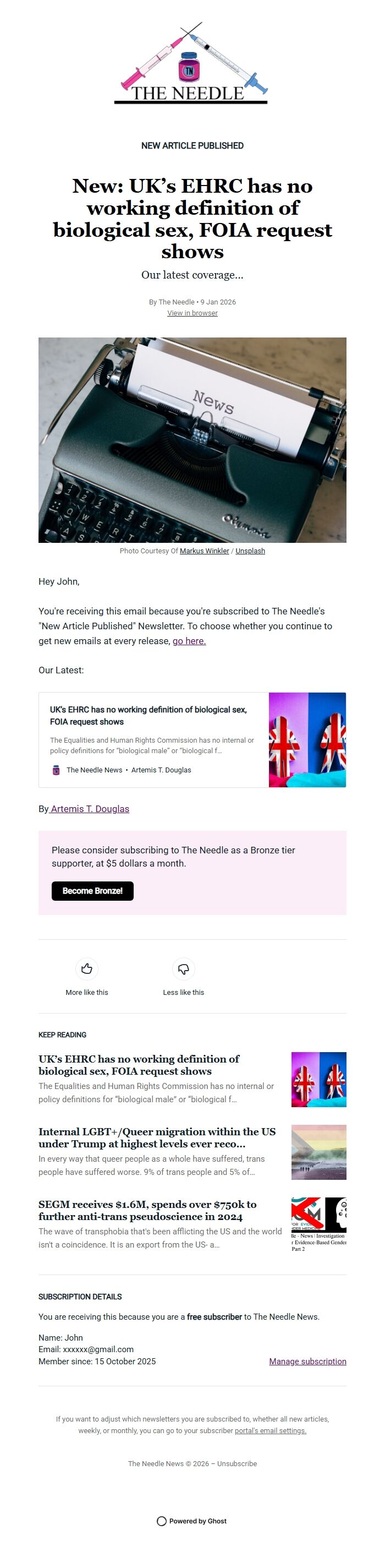
Task: Click the Become Bronze! button
Action: tap(92, 890)
